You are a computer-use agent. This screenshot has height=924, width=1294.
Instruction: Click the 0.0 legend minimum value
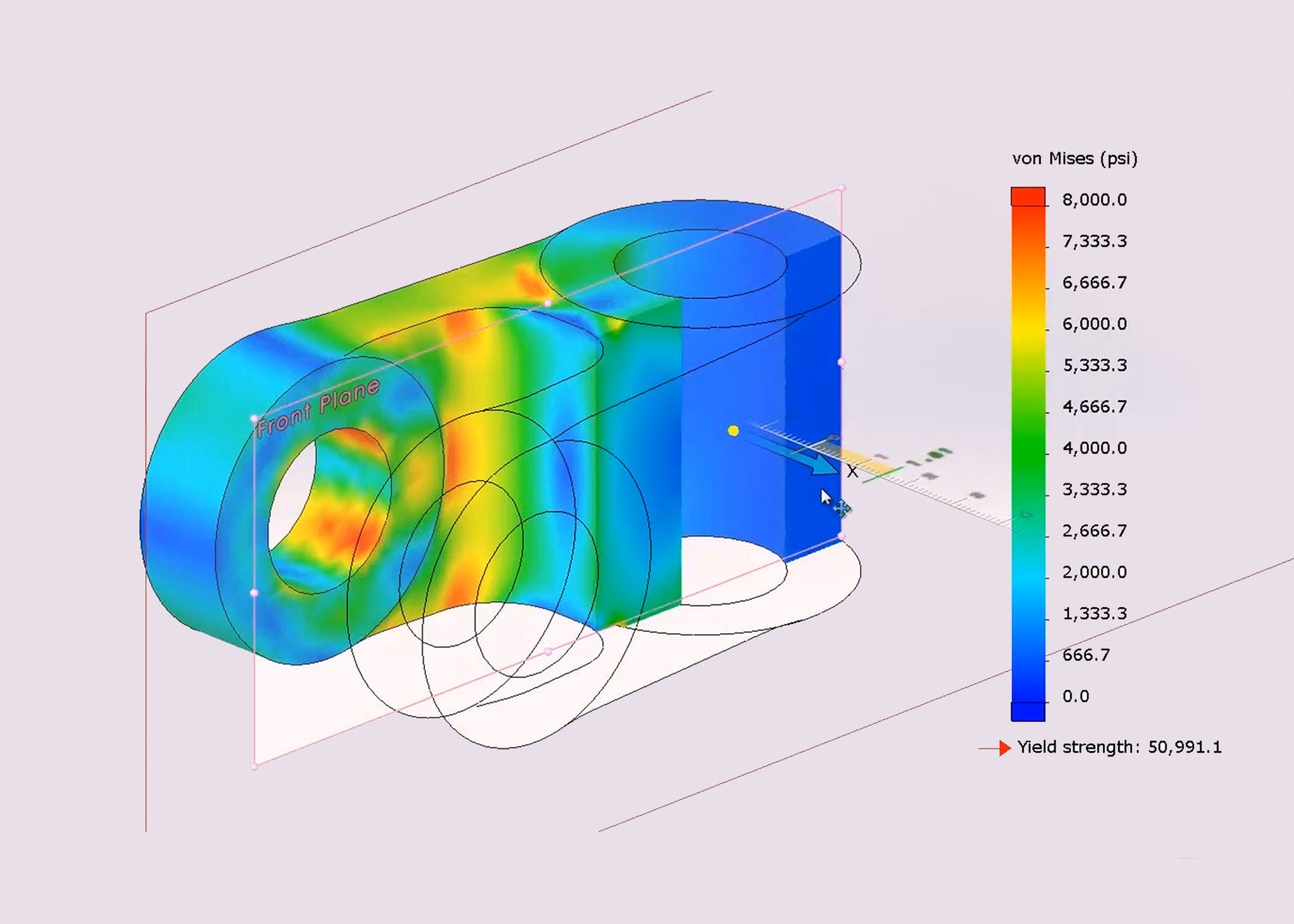pyautogui.click(x=1075, y=696)
